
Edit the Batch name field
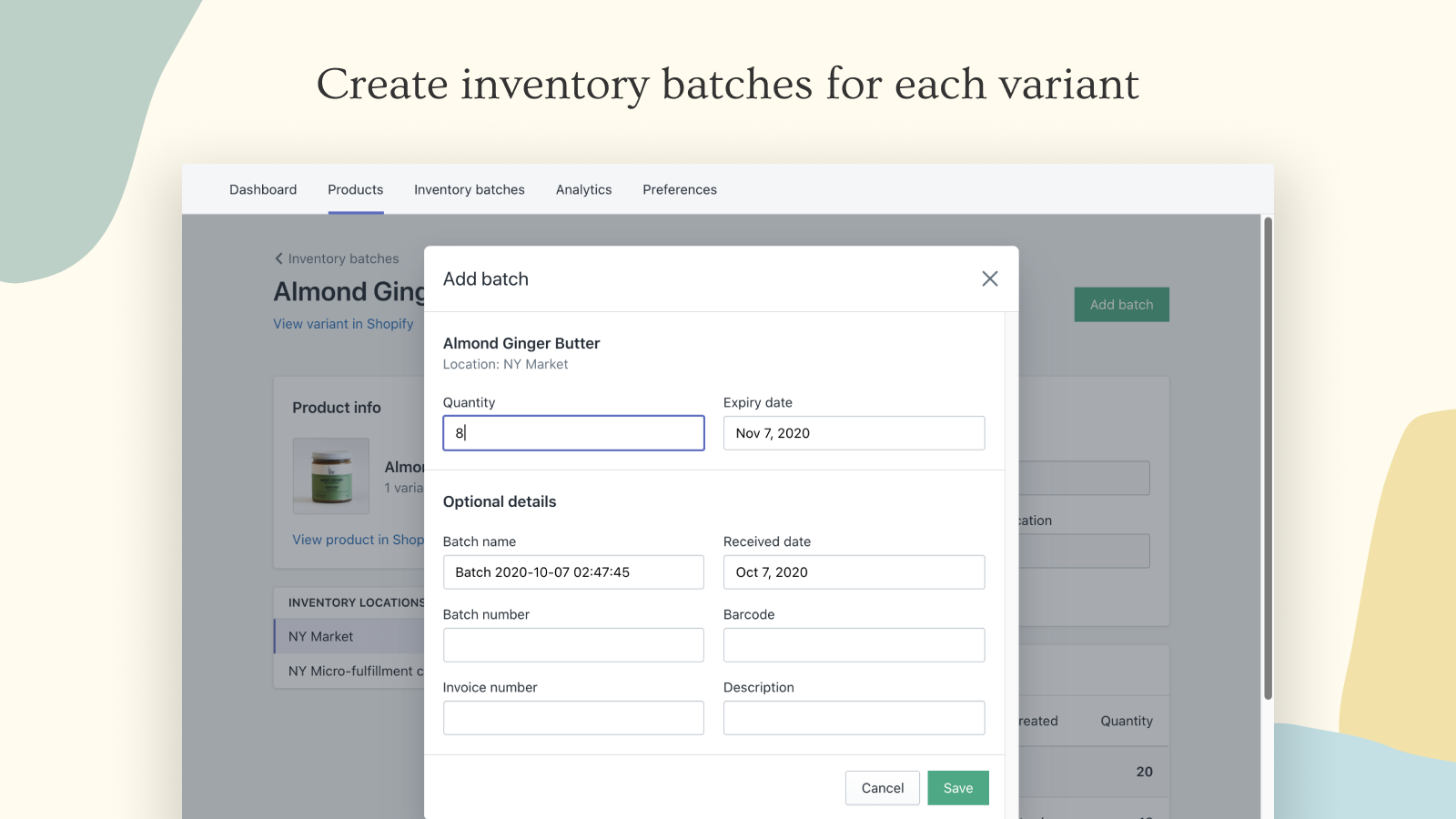click(x=573, y=571)
